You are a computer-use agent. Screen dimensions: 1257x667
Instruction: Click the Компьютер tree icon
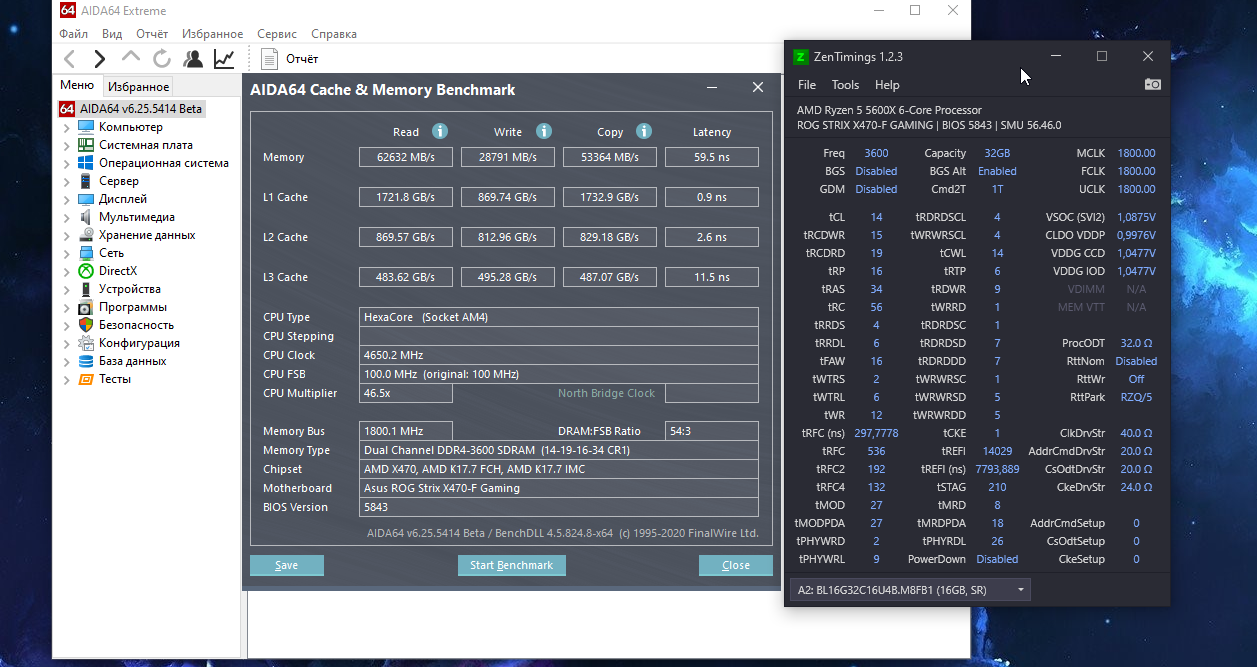point(86,127)
